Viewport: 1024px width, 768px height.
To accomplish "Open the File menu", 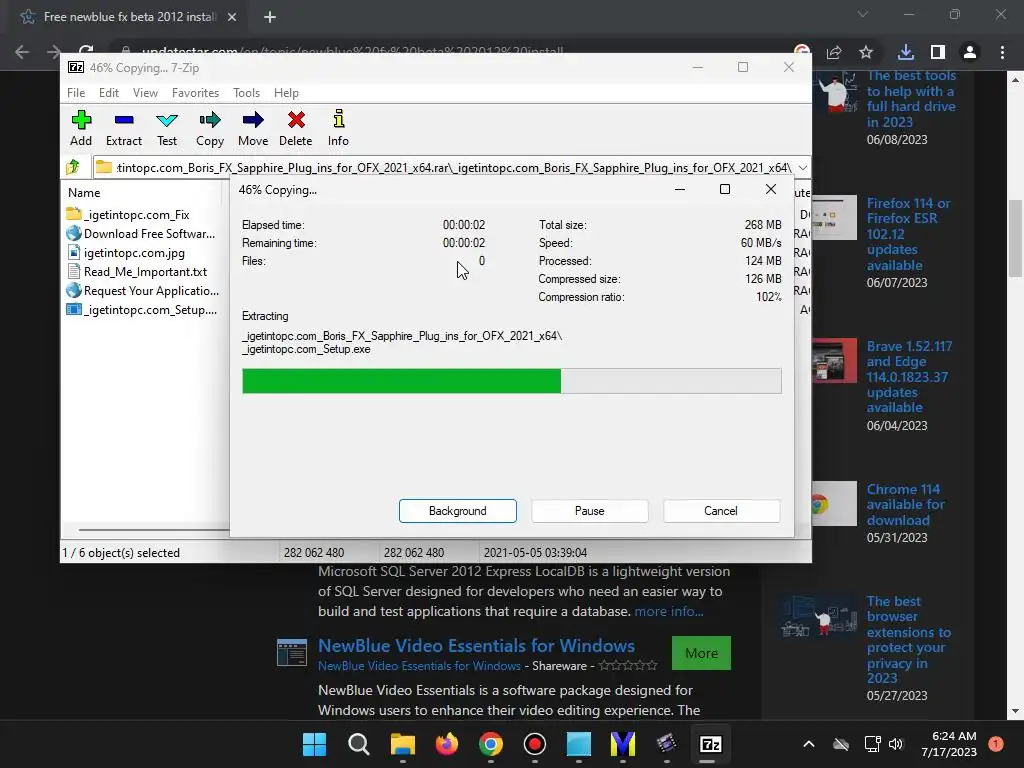I will click(x=76, y=93).
